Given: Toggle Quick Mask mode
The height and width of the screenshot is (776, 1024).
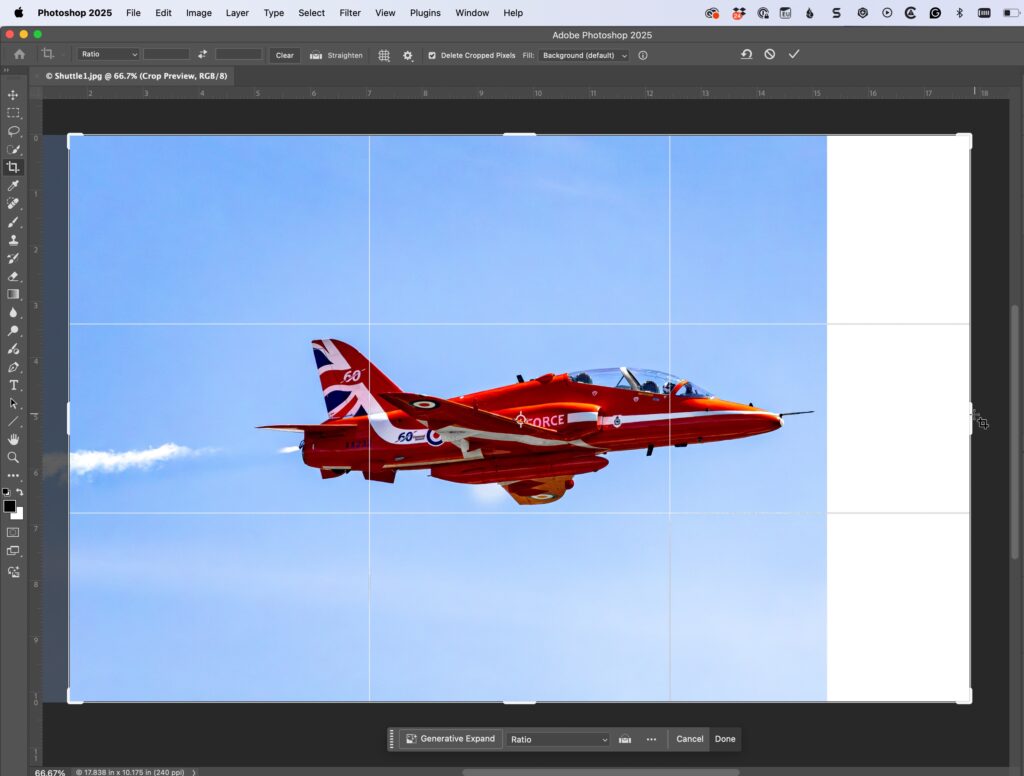Looking at the screenshot, I should tap(13, 533).
